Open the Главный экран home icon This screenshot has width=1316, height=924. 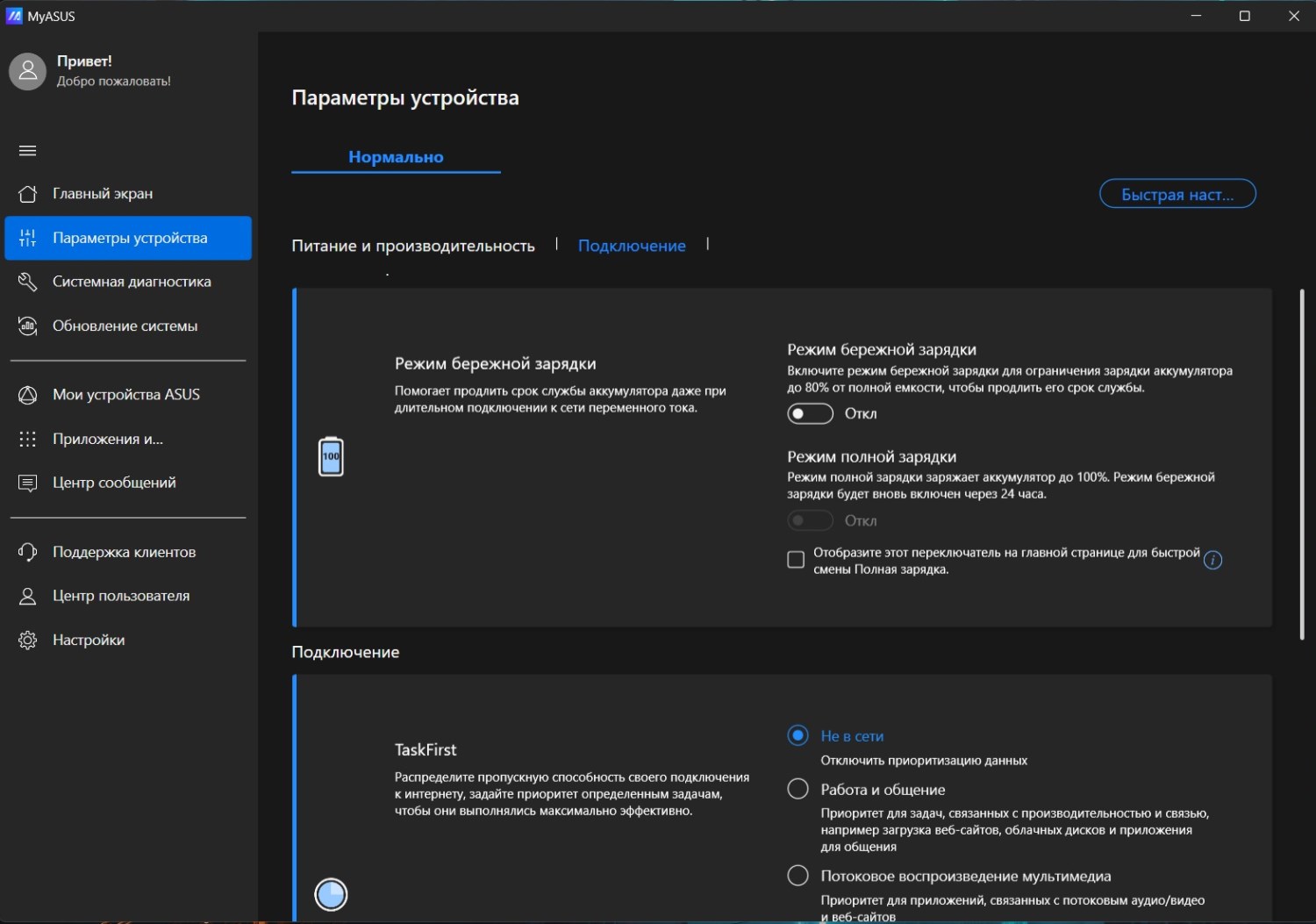[x=28, y=194]
